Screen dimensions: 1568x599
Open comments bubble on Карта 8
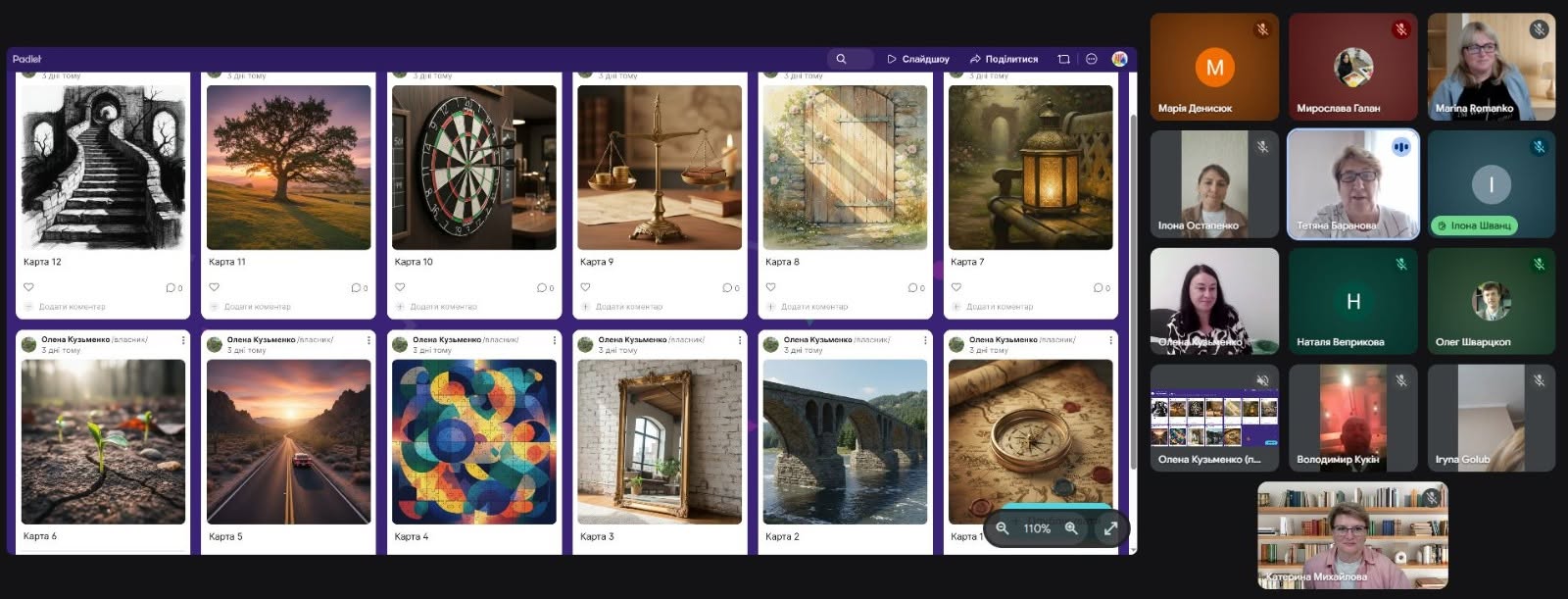(915, 288)
